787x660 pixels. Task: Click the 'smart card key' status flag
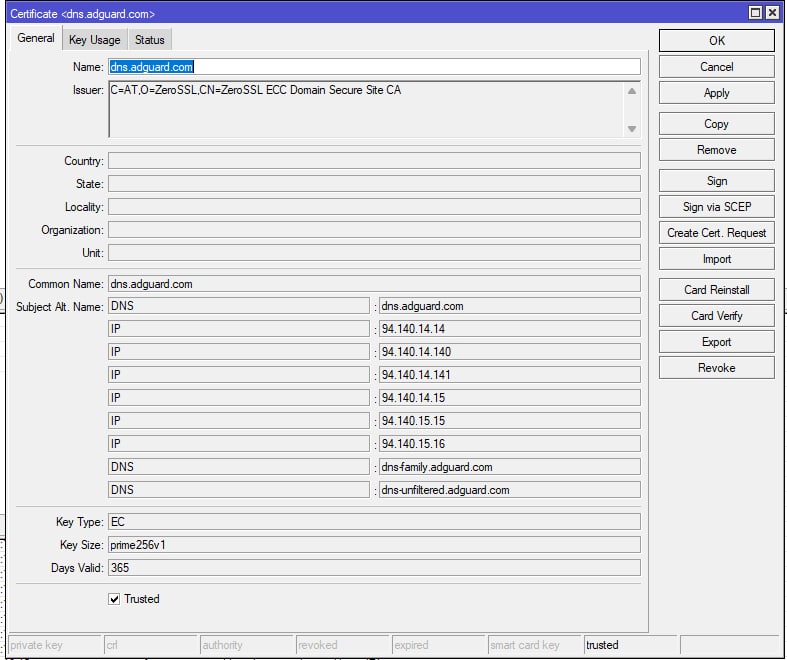(x=535, y=645)
